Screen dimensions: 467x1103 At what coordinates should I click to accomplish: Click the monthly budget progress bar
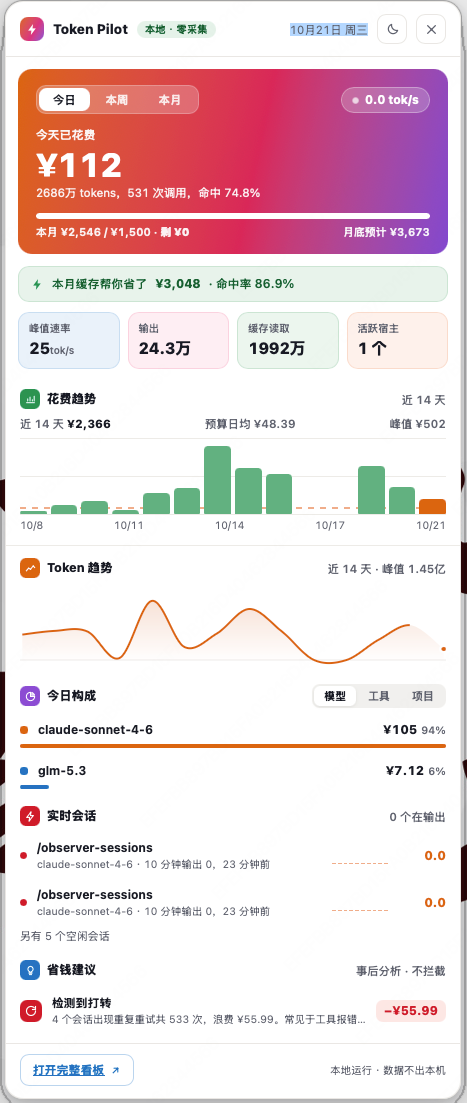[233, 216]
